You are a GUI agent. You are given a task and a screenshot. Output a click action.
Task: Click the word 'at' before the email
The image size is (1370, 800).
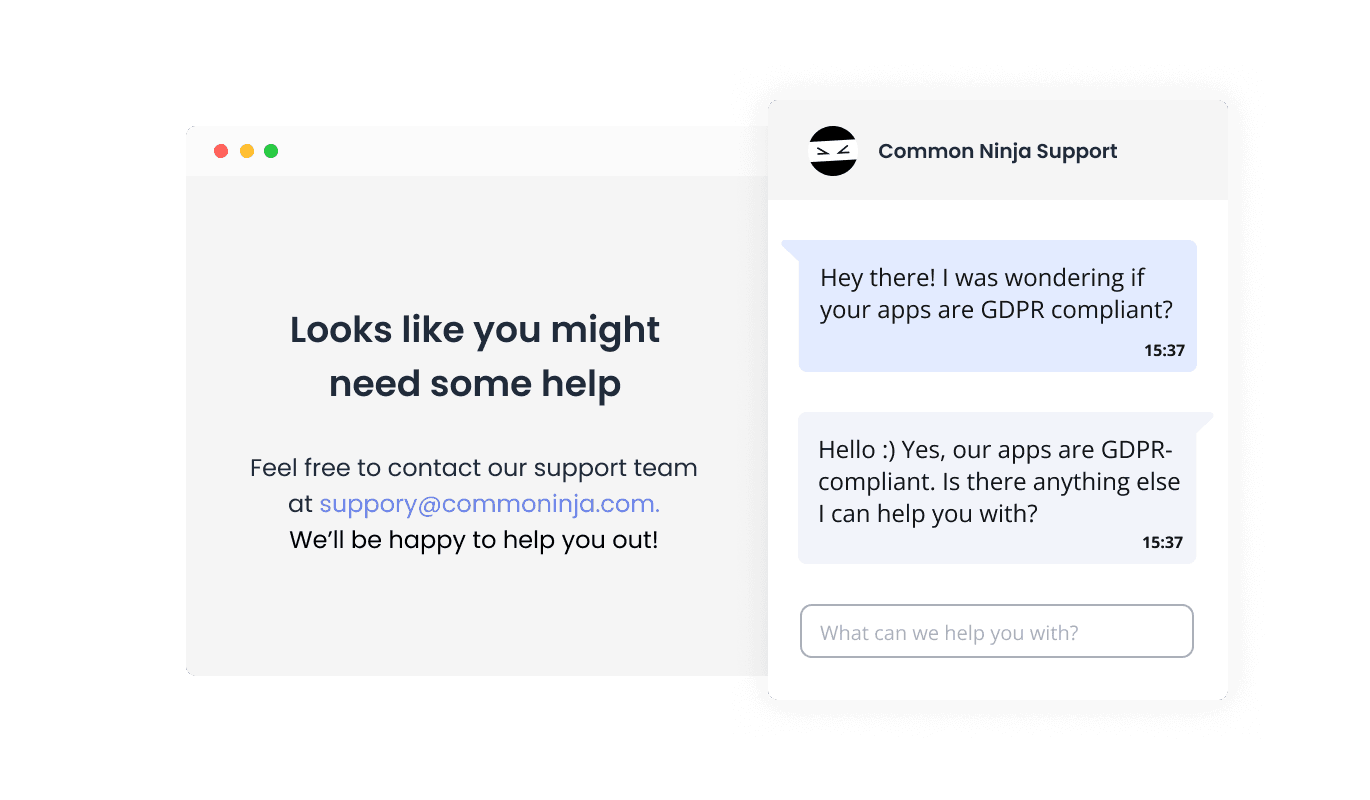click(300, 505)
